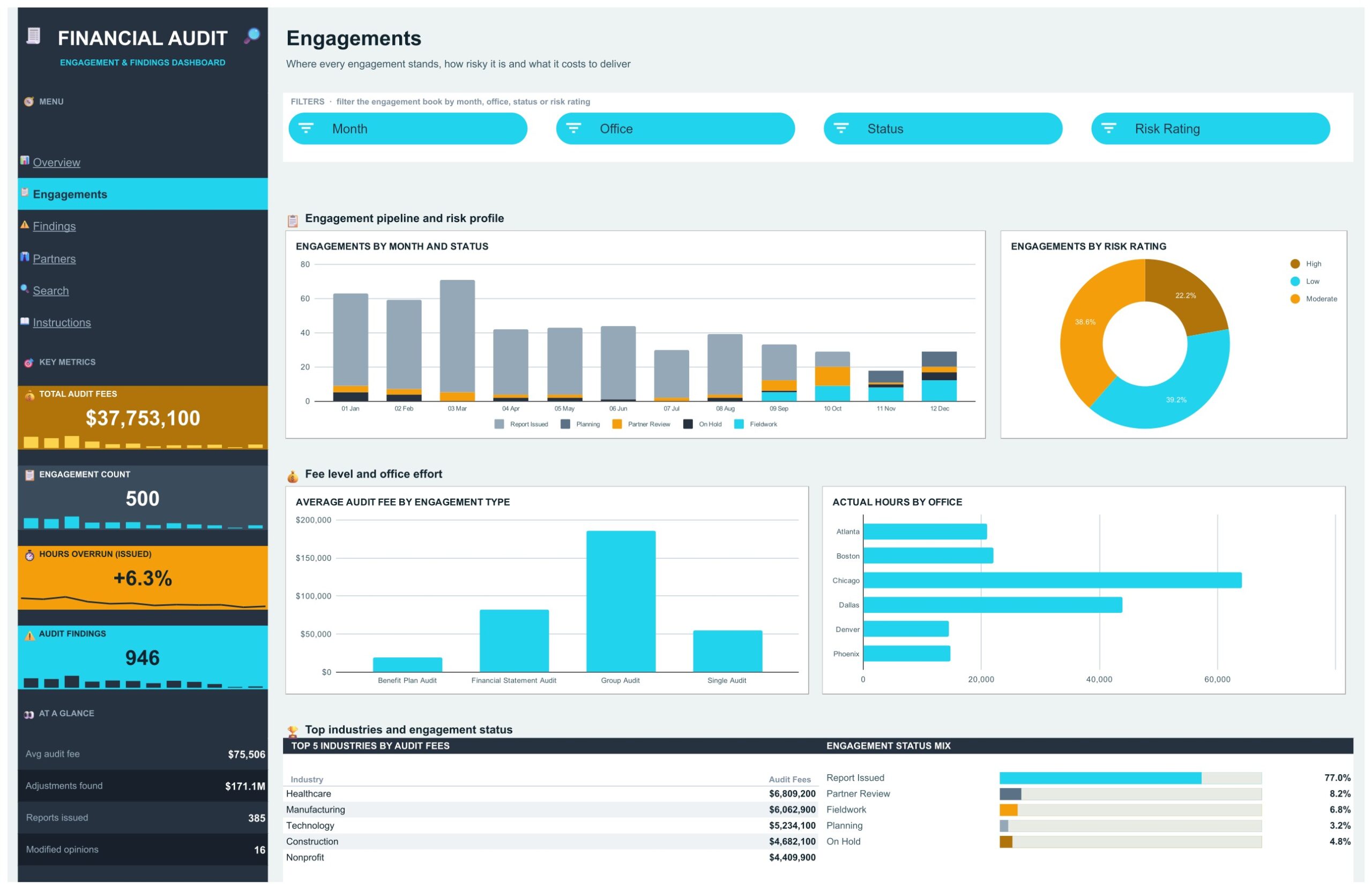The height and width of the screenshot is (890, 1372).
Task: Click the Engagements clipboard icon in sidebar
Action: [25, 192]
